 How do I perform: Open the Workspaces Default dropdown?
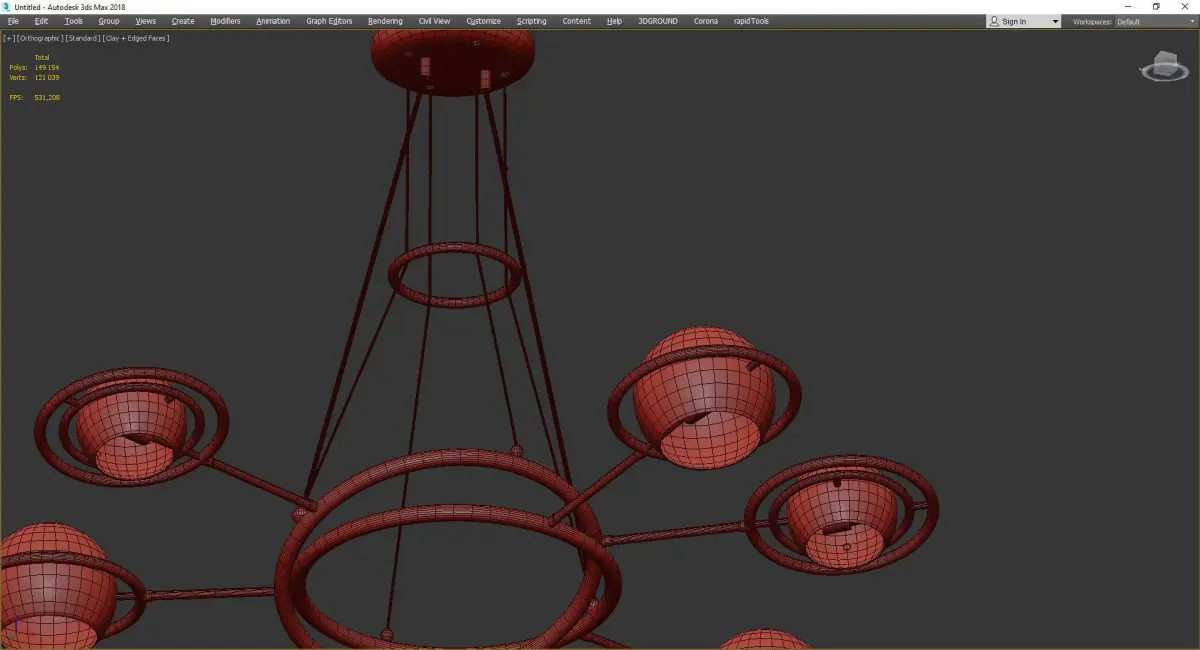pos(1154,21)
